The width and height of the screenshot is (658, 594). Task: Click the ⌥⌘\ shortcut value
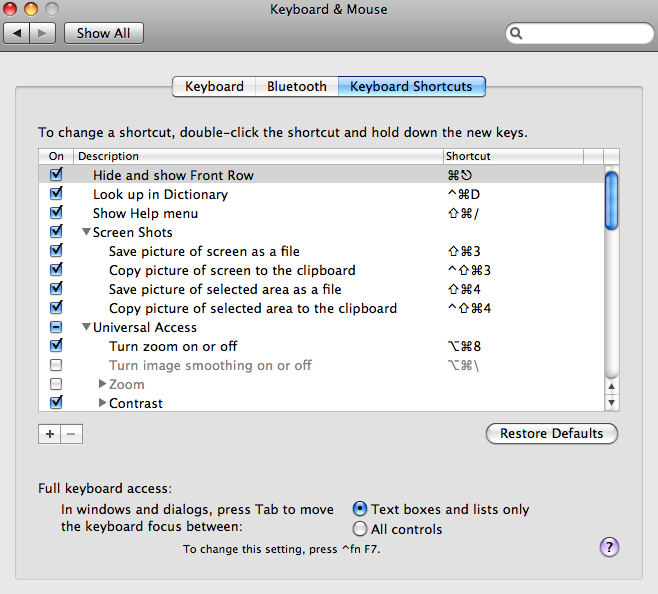[x=463, y=365]
